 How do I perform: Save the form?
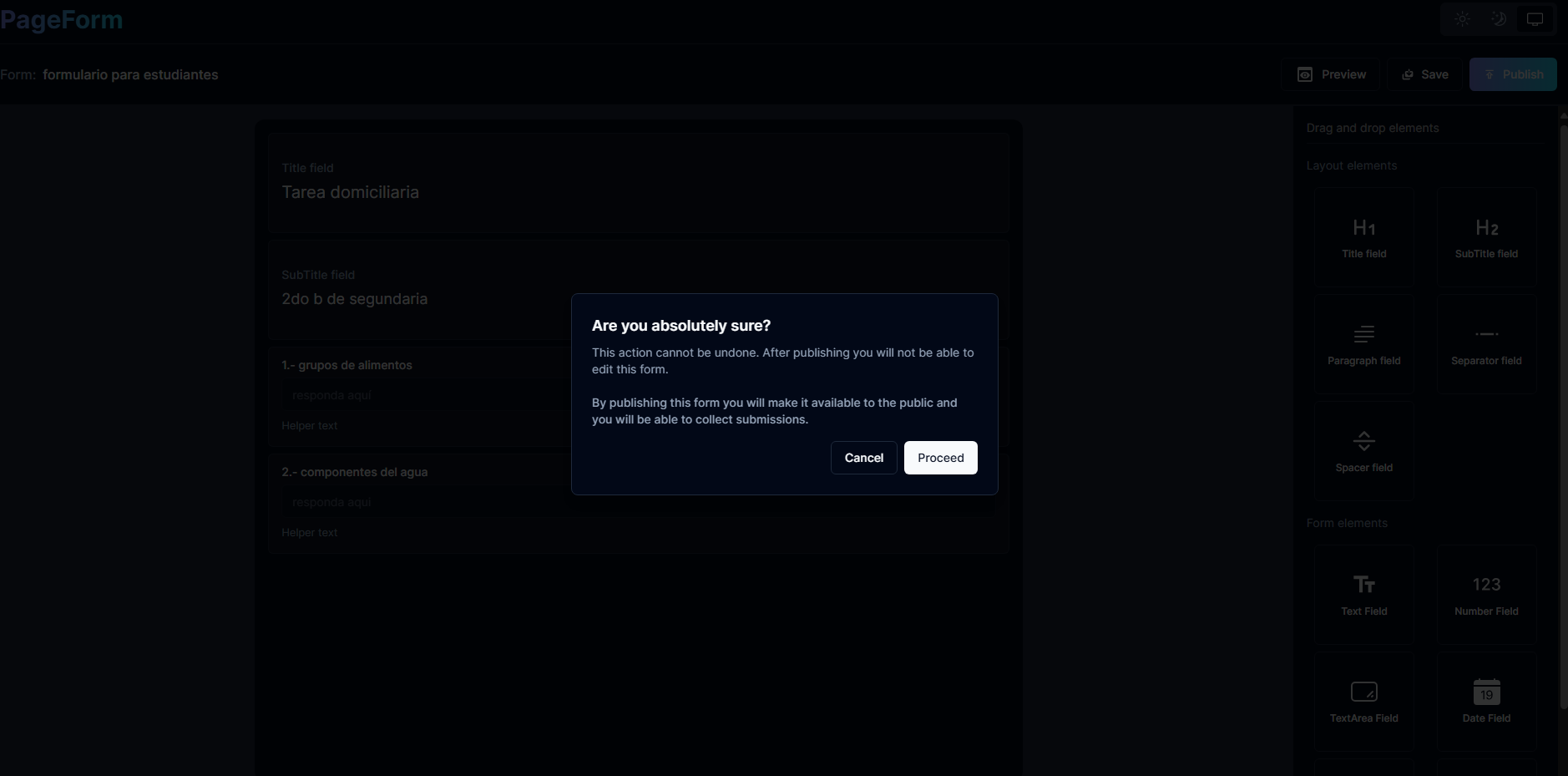1425,74
